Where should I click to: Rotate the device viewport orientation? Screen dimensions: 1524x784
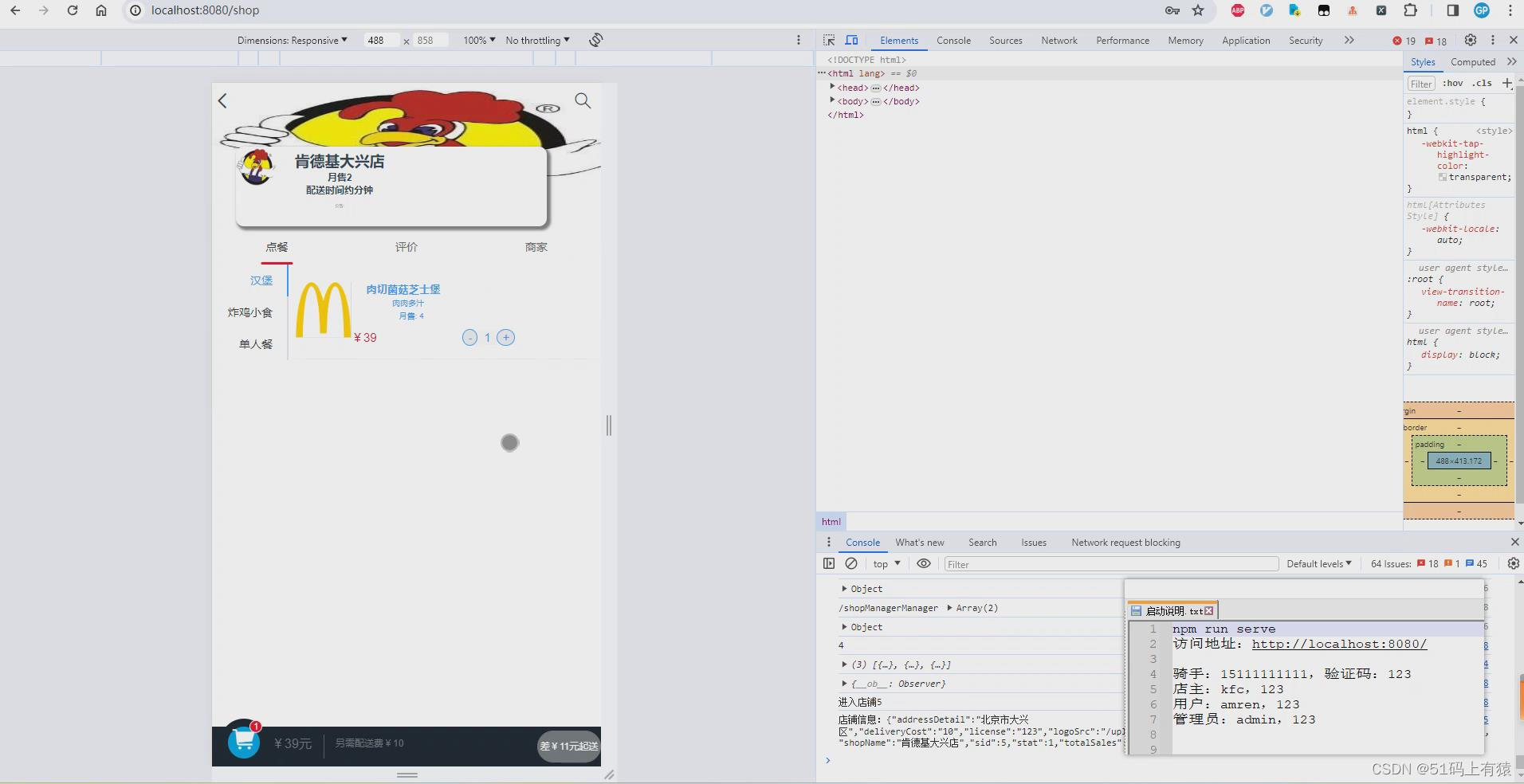tap(596, 40)
